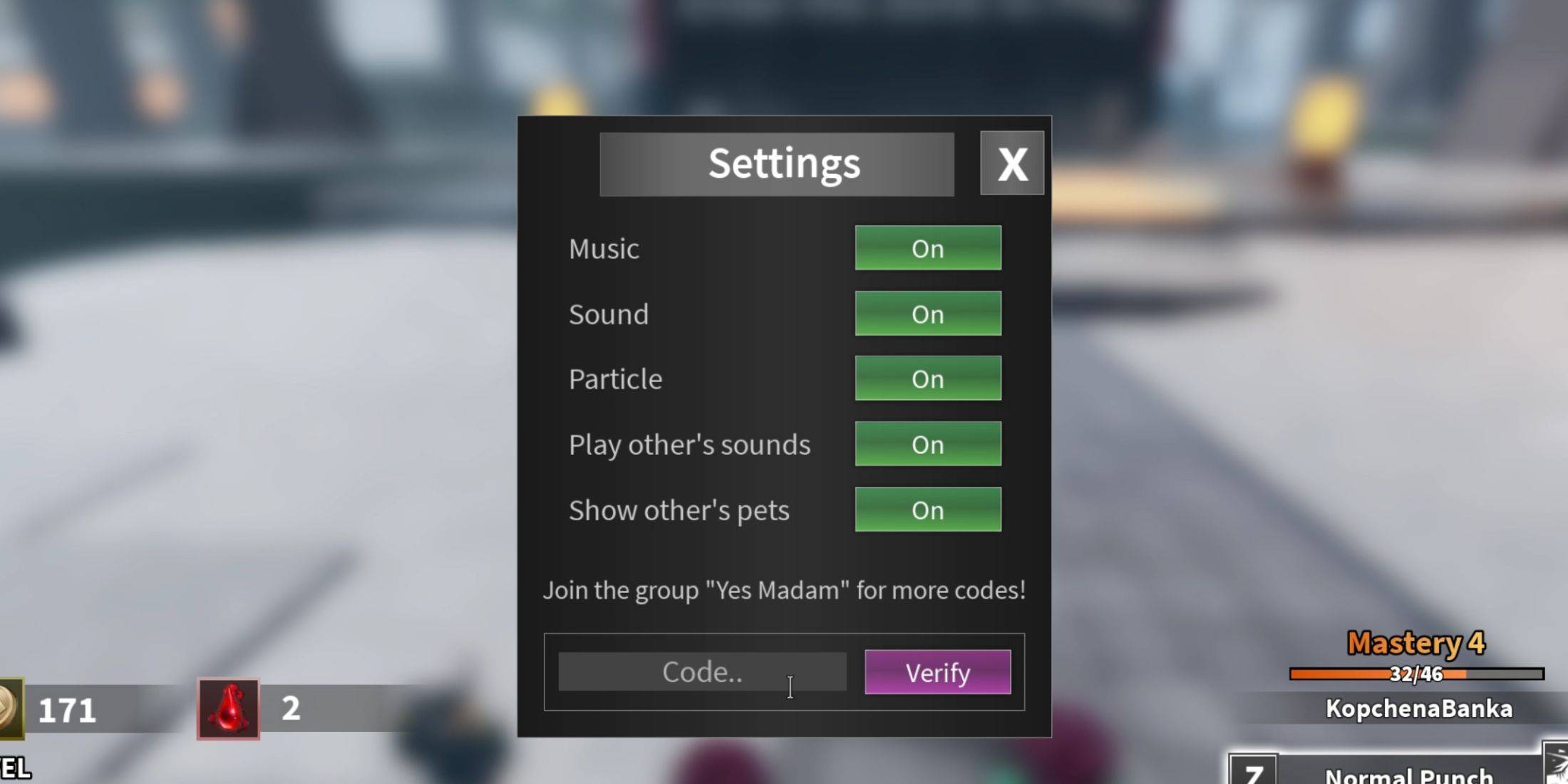1568x784 pixels.
Task: Disable Play other's sounds toggle
Action: coord(927,444)
